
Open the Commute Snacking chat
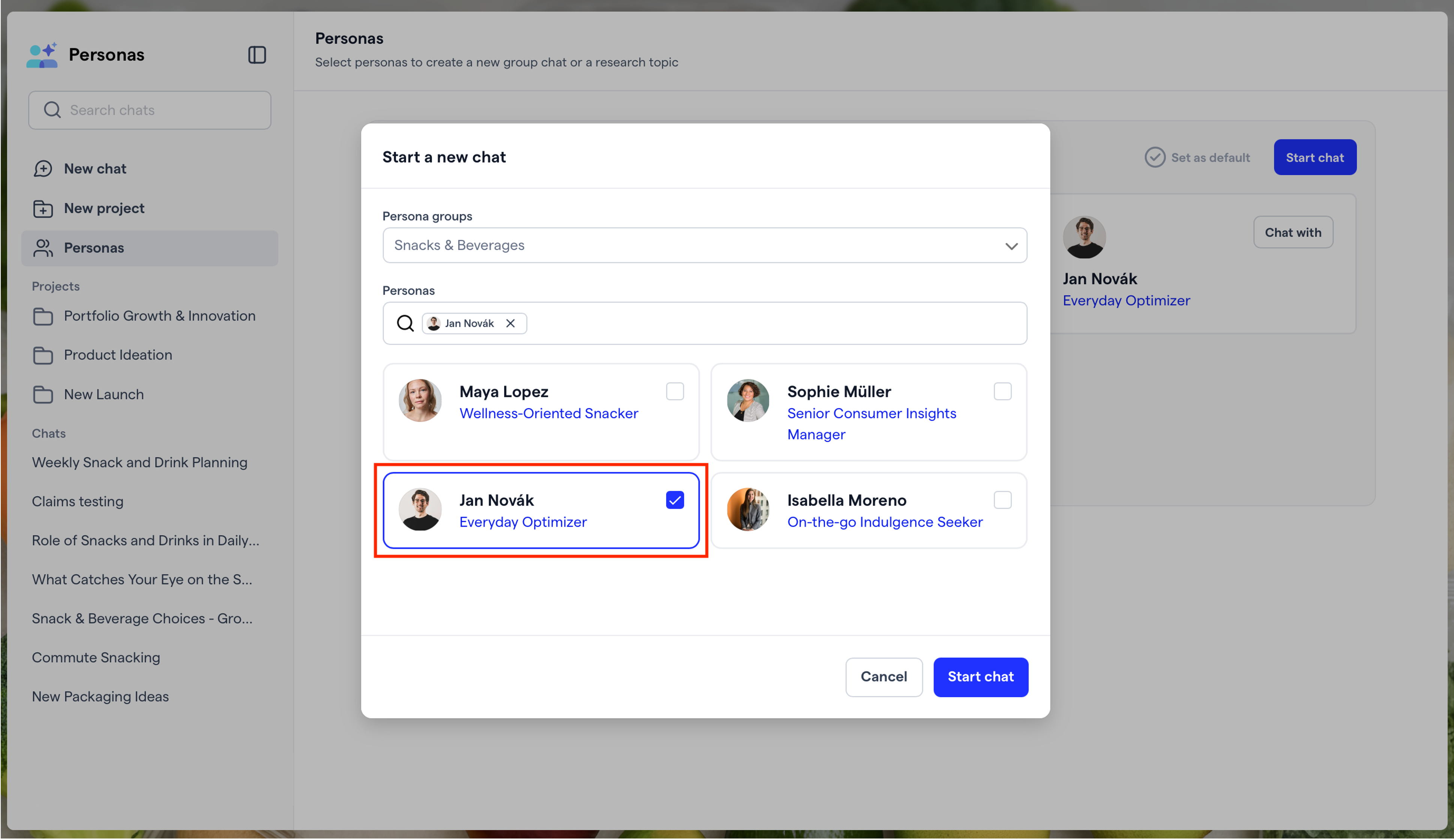(x=96, y=658)
